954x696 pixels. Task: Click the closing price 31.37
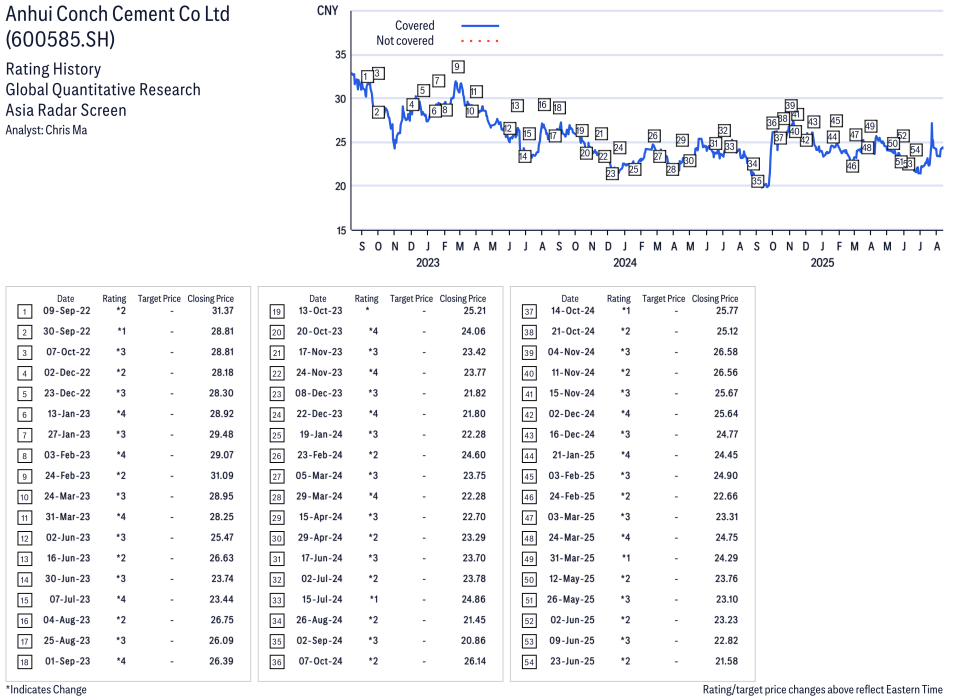coord(222,311)
